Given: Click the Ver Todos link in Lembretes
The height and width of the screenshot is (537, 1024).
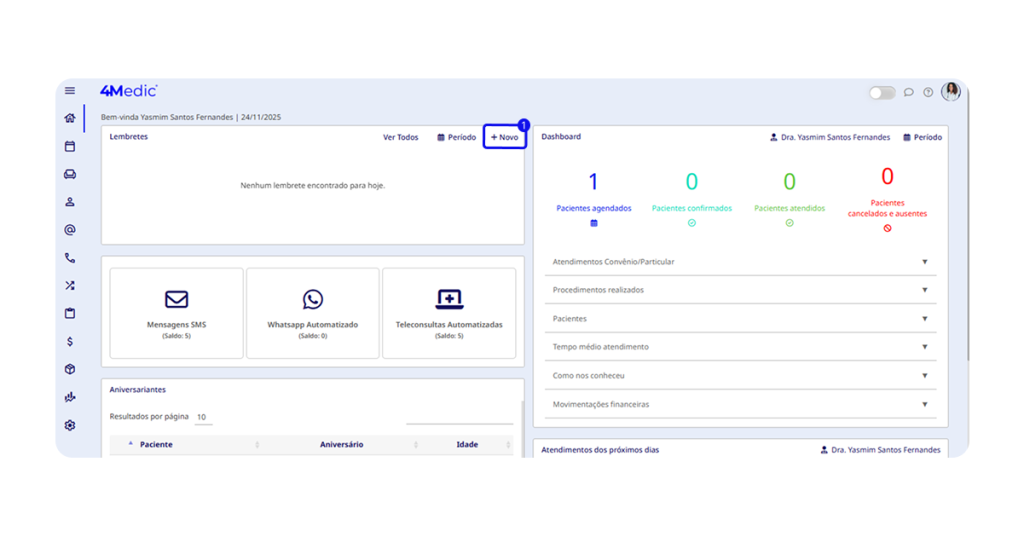Looking at the screenshot, I should [x=400, y=137].
